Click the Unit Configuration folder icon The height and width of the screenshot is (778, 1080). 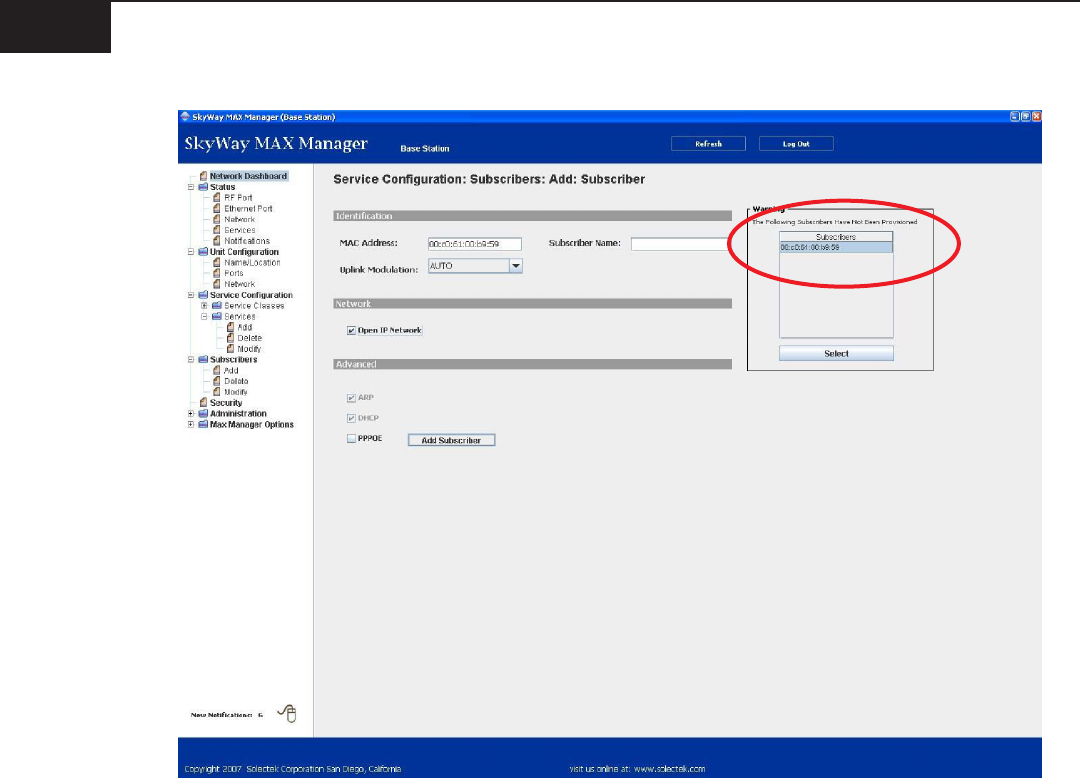[203, 252]
